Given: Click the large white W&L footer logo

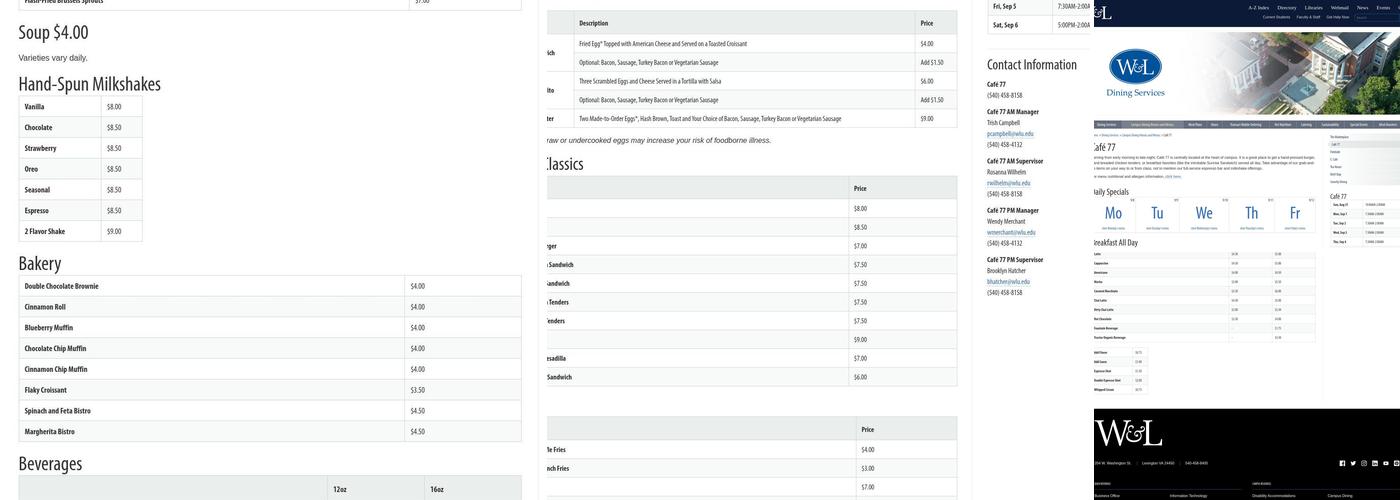Looking at the screenshot, I should pyautogui.click(x=1129, y=434).
